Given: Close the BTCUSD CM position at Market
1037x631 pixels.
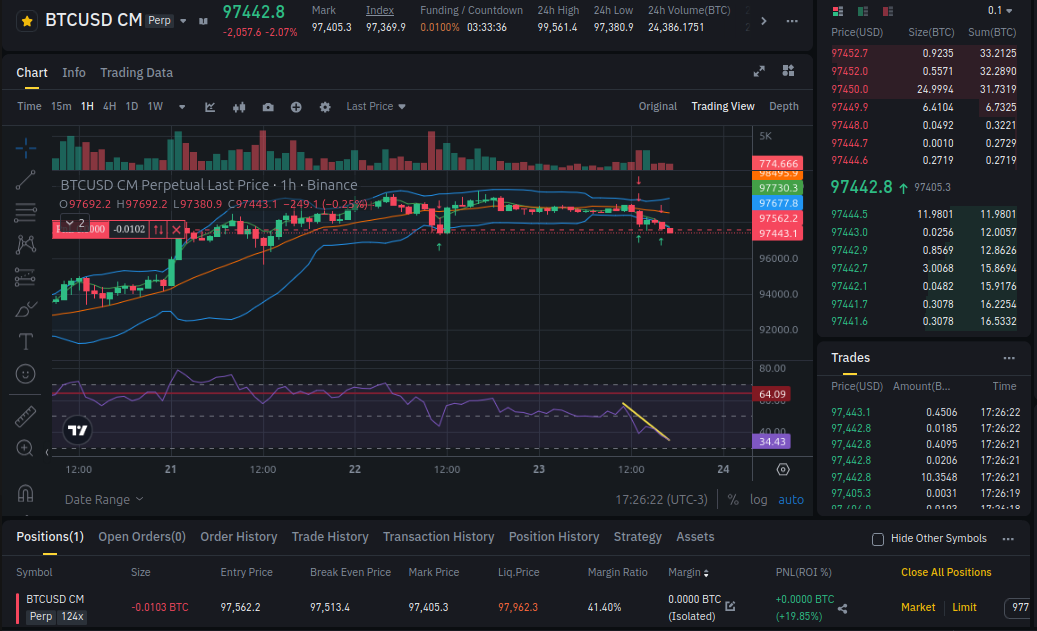Looking at the screenshot, I should [918, 607].
